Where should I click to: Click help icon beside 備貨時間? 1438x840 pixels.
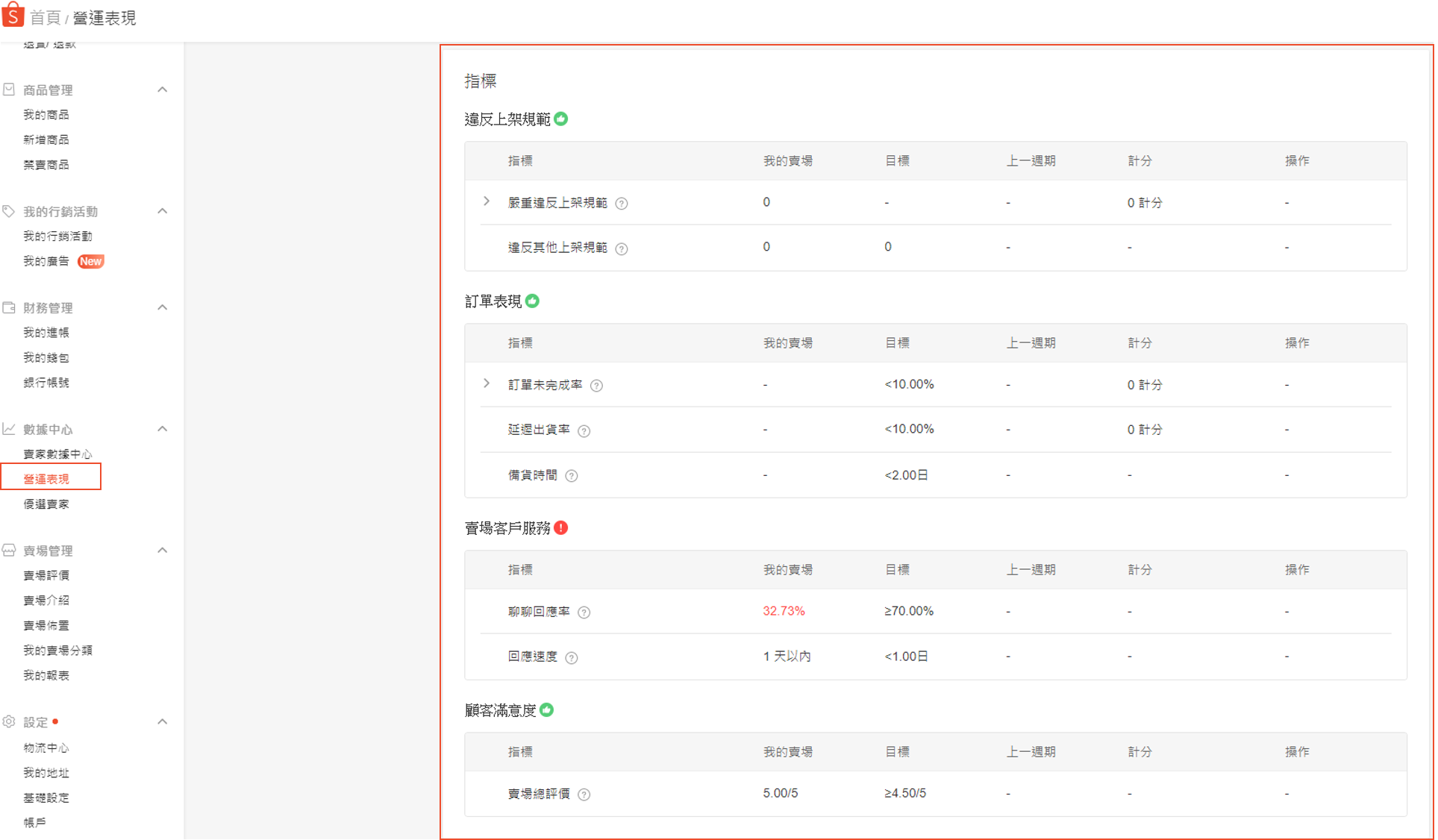[571, 476]
